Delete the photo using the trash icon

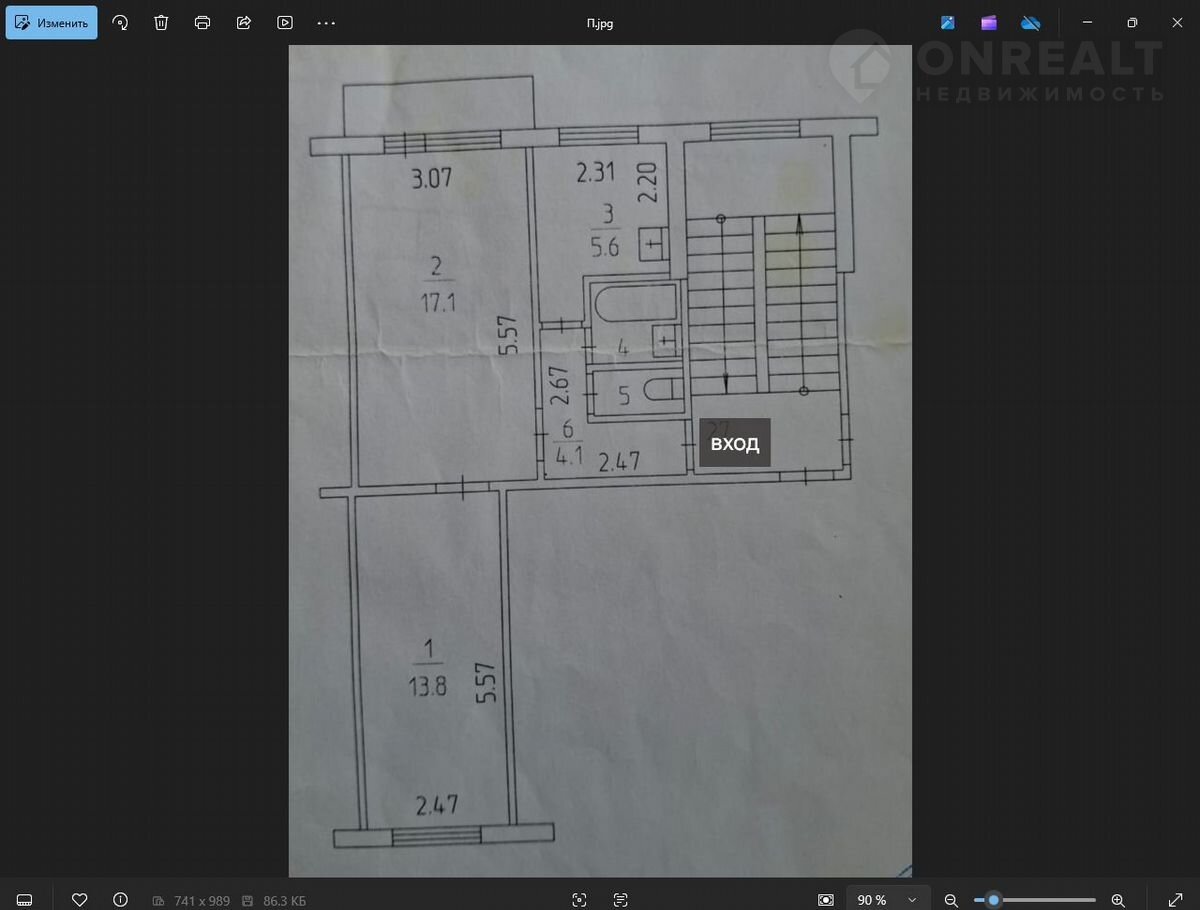pyautogui.click(x=161, y=23)
